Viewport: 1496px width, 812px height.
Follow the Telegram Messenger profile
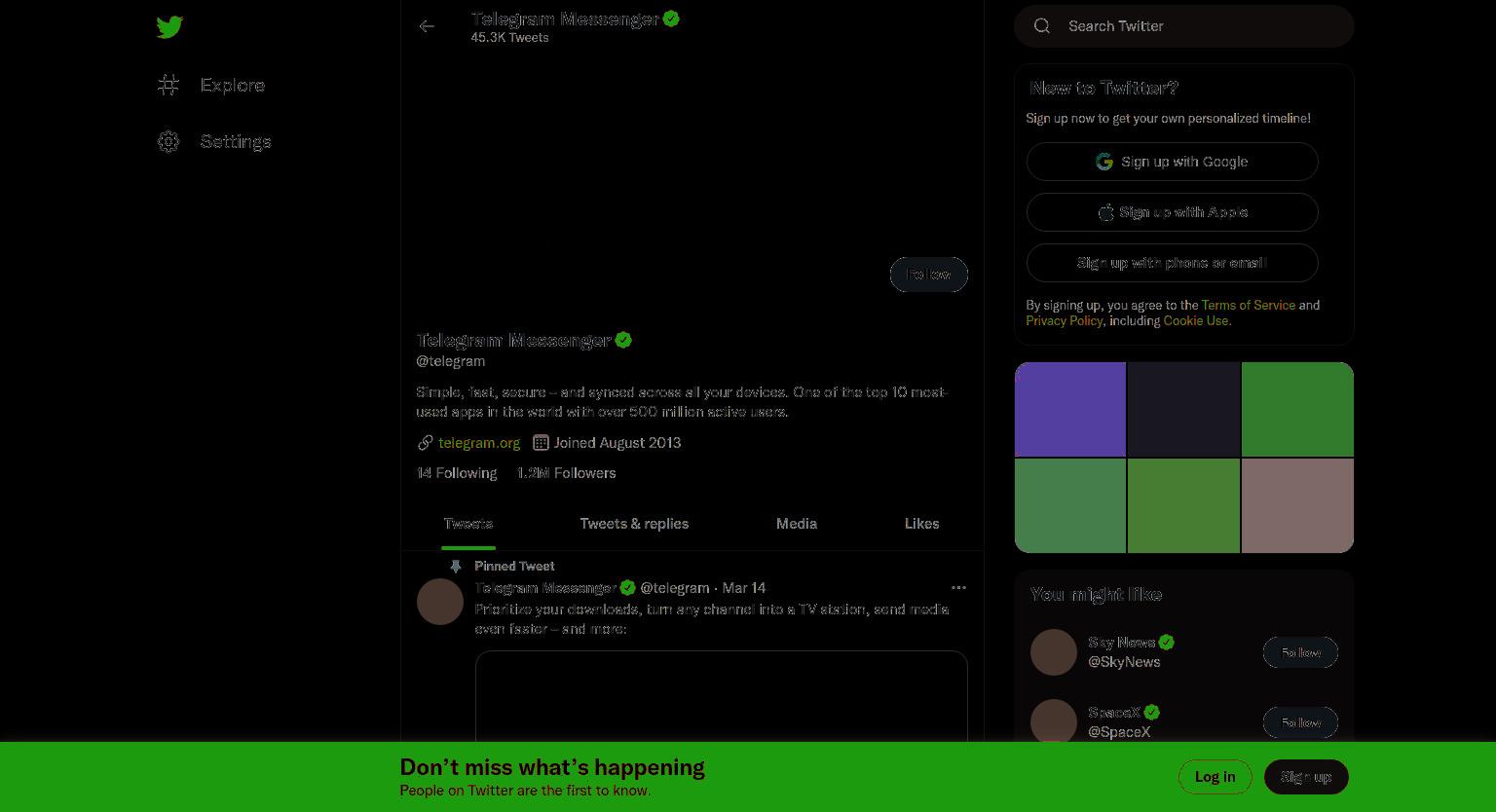click(928, 275)
